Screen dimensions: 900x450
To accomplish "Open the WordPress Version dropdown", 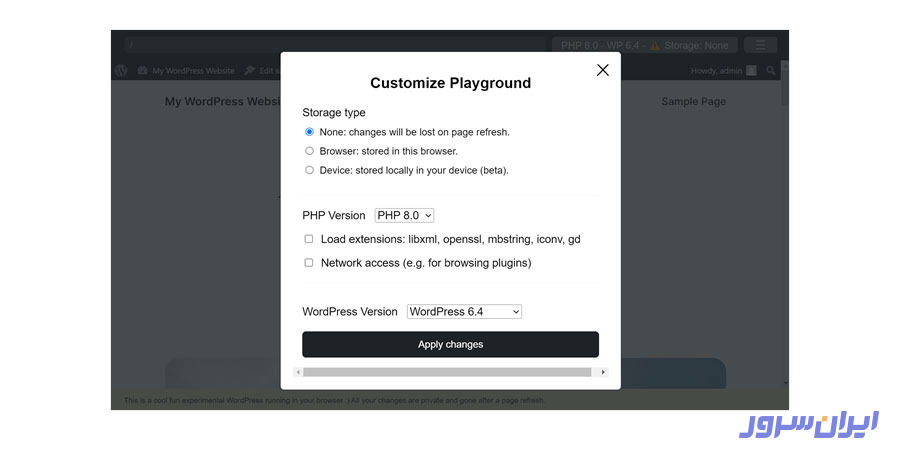I will click(x=464, y=312).
